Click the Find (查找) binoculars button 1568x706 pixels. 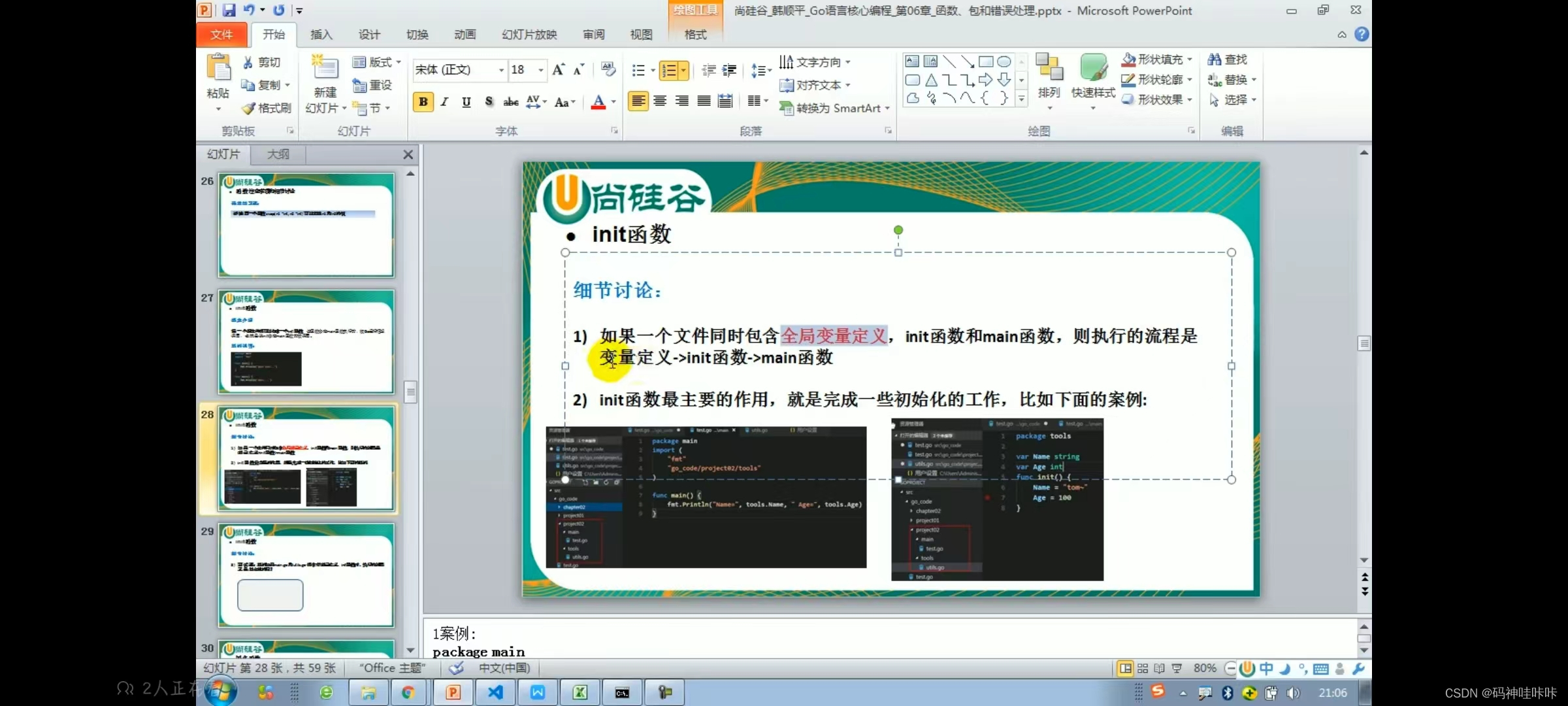pos(1228,59)
